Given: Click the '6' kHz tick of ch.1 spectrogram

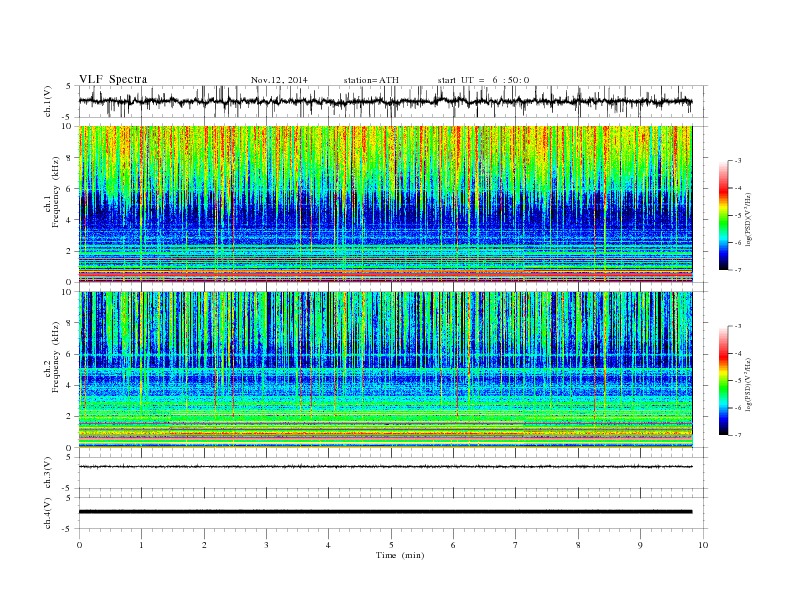Looking at the screenshot, I should point(70,189).
